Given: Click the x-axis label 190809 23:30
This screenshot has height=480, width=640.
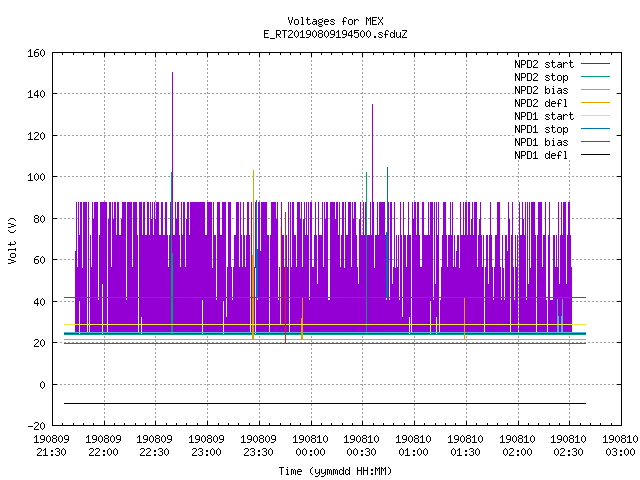Looking at the screenshot, I should (258, 446).
